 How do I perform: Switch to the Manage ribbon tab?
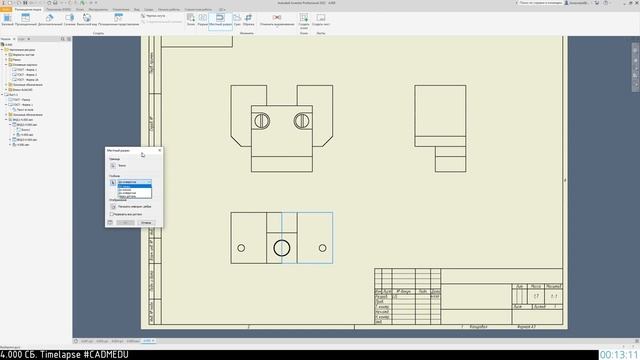pos(121,9)
